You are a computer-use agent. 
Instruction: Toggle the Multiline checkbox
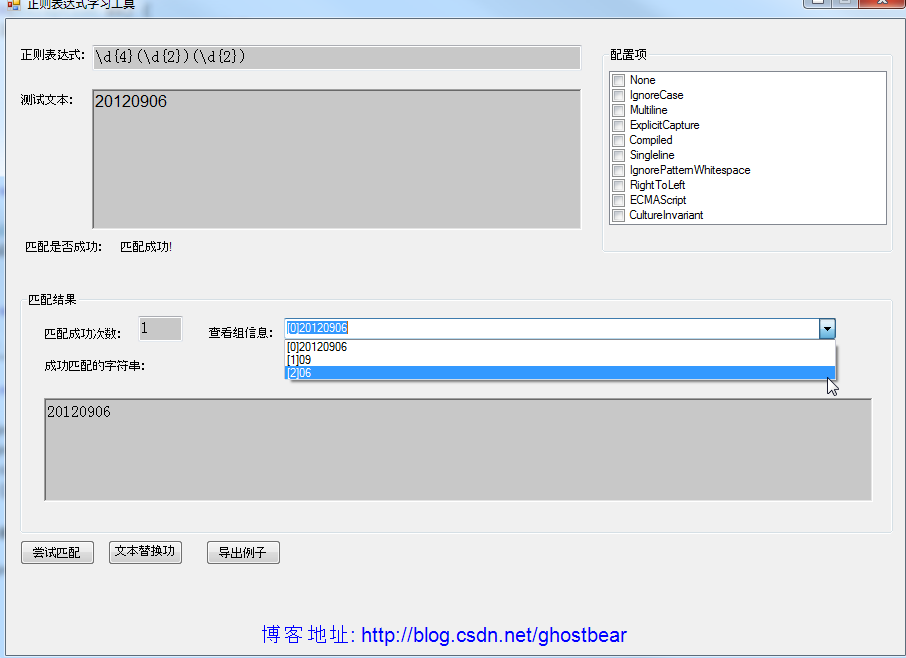618,110
